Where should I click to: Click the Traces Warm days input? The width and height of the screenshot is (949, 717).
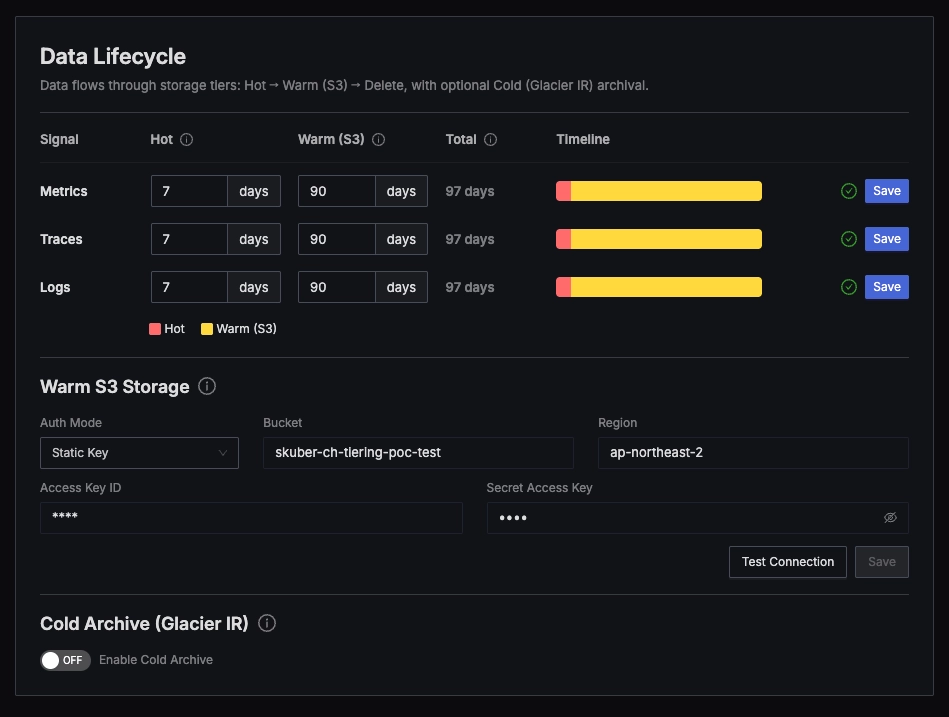tap(337, 239)
